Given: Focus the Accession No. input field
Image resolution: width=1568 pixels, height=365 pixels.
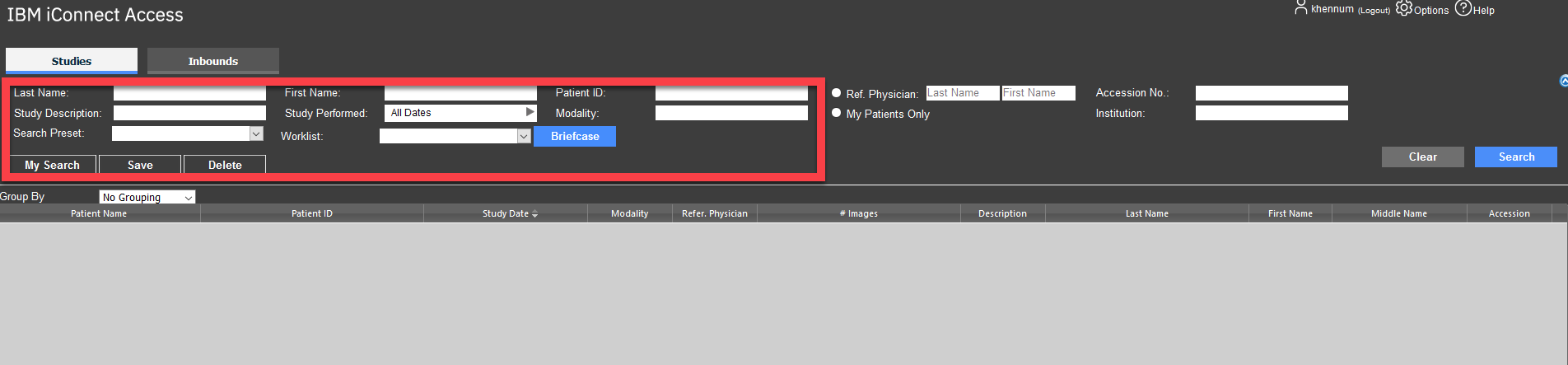Looking at the screenshot, I should point(1271,93).
